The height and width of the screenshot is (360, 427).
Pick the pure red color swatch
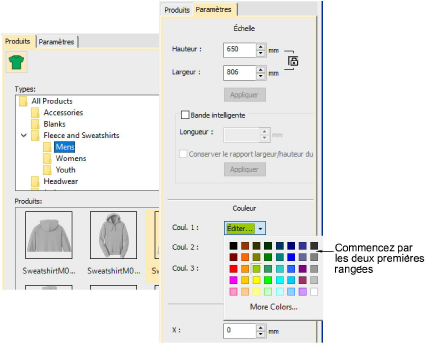[233, 269]
